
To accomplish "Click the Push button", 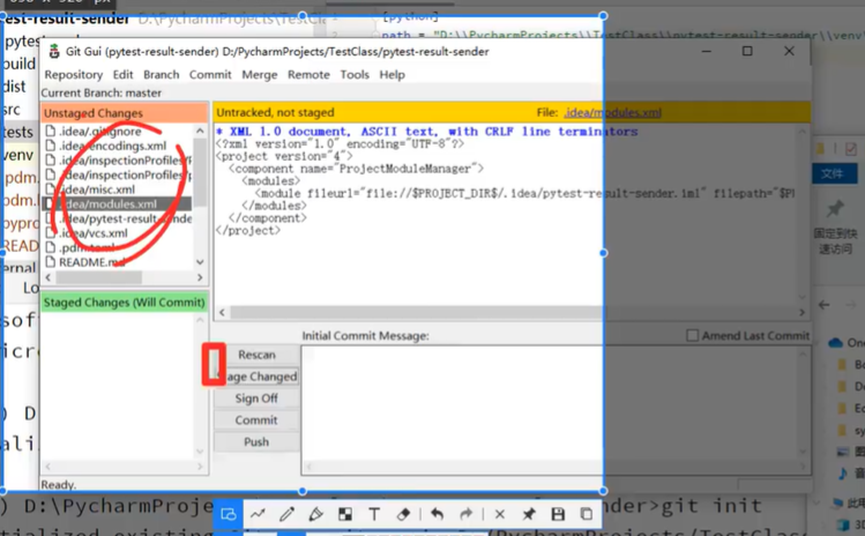I will [x=257, y=442].
